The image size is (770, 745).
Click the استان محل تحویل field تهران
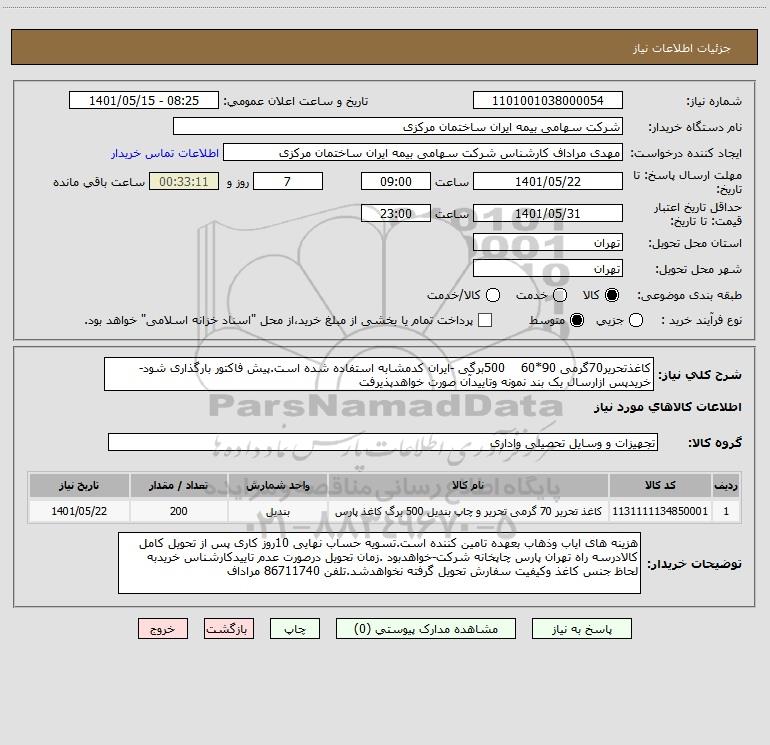point(548,243)
